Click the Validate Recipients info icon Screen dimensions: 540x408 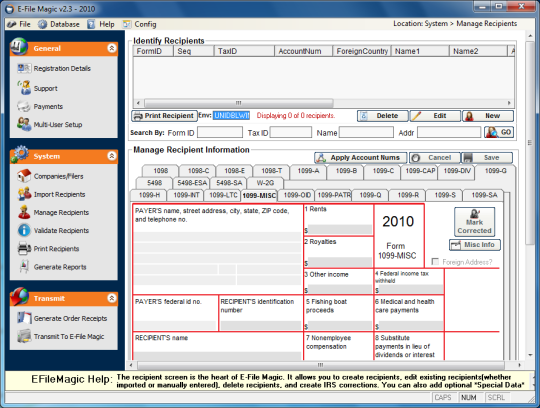[x=24, y=230]
